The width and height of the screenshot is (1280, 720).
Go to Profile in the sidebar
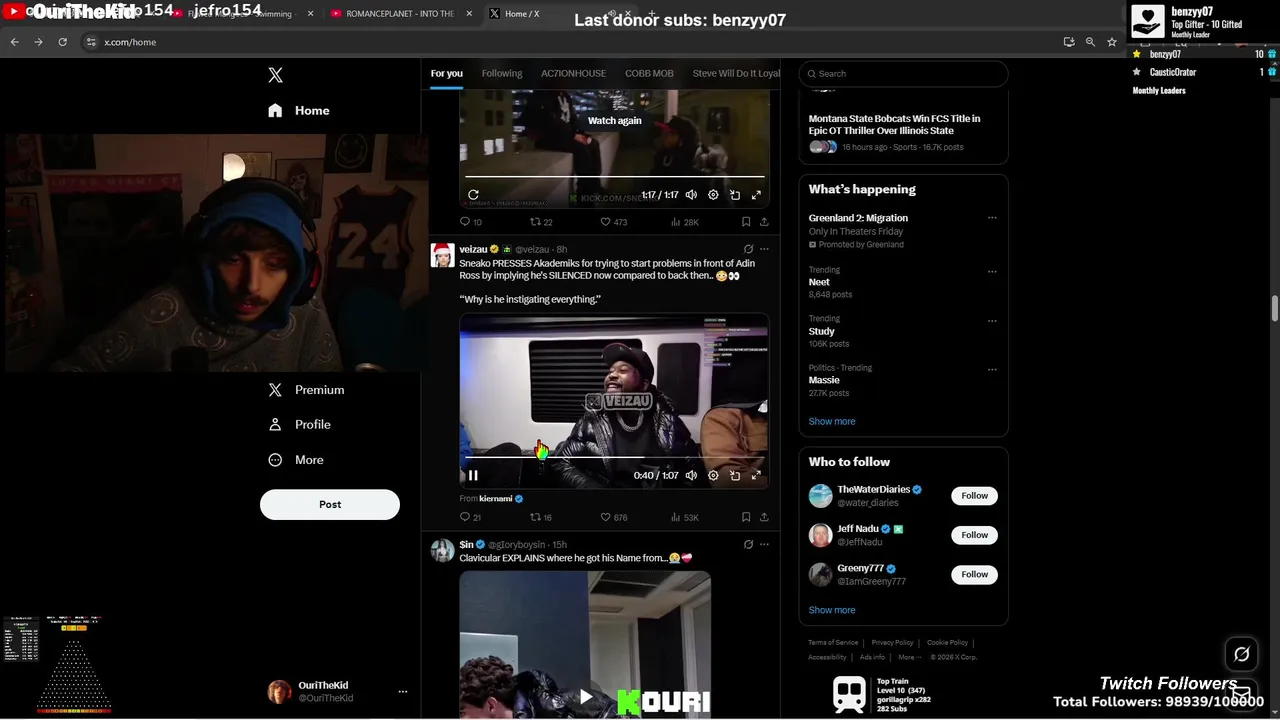299,424
